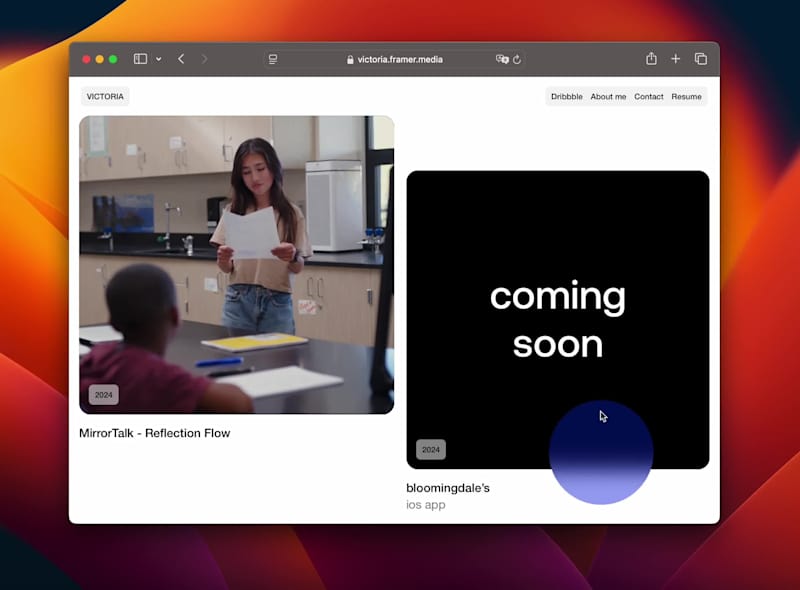Click the Share icon in Safari toolbar
The image size is (800, 590).
click(652, 59)
